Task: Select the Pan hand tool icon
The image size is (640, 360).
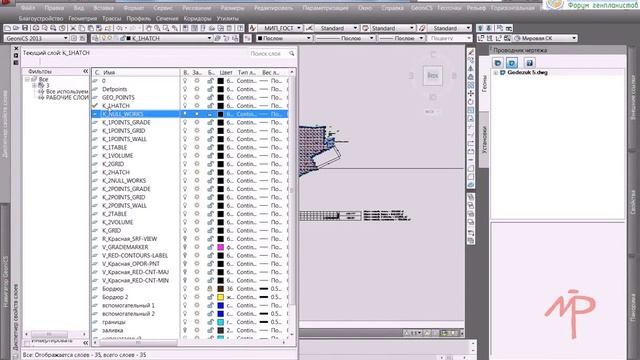Action: (x=149, y=28)
